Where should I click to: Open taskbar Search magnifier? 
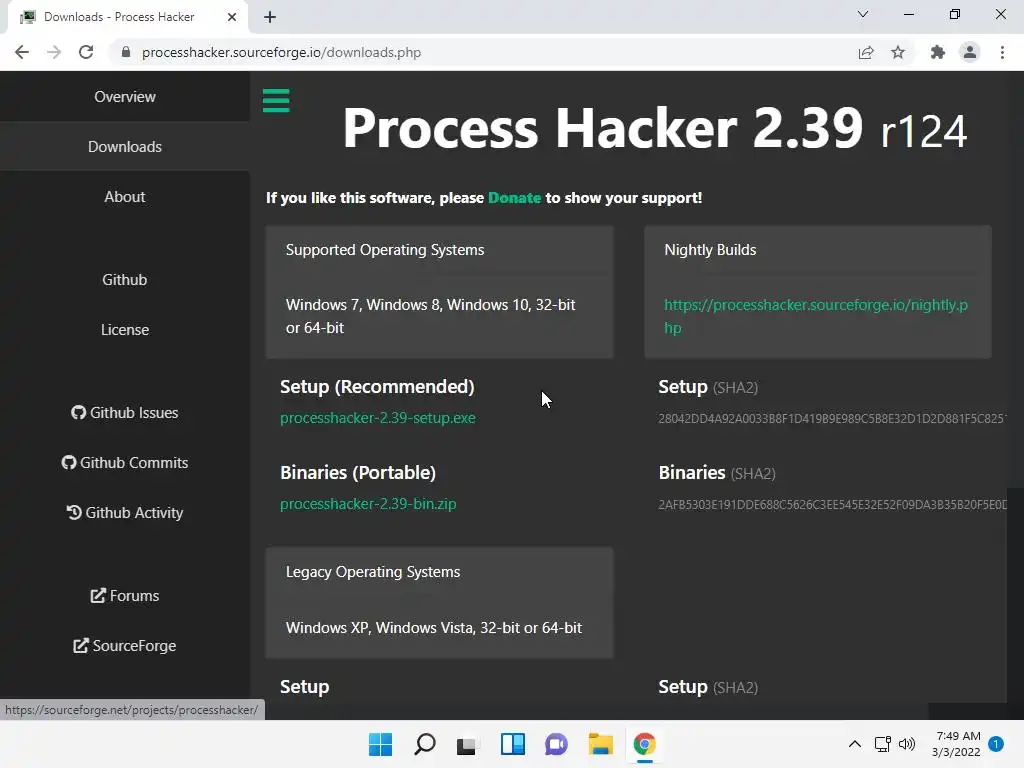tap(425, 744)
